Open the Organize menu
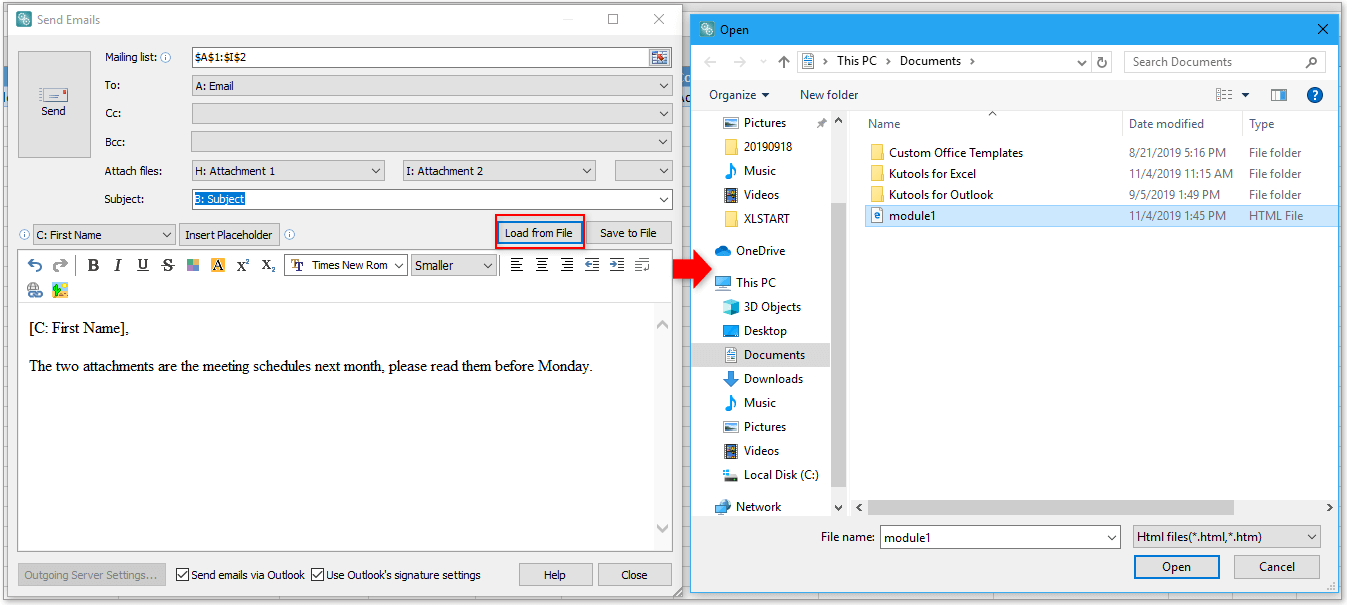 tap(739, 95)
